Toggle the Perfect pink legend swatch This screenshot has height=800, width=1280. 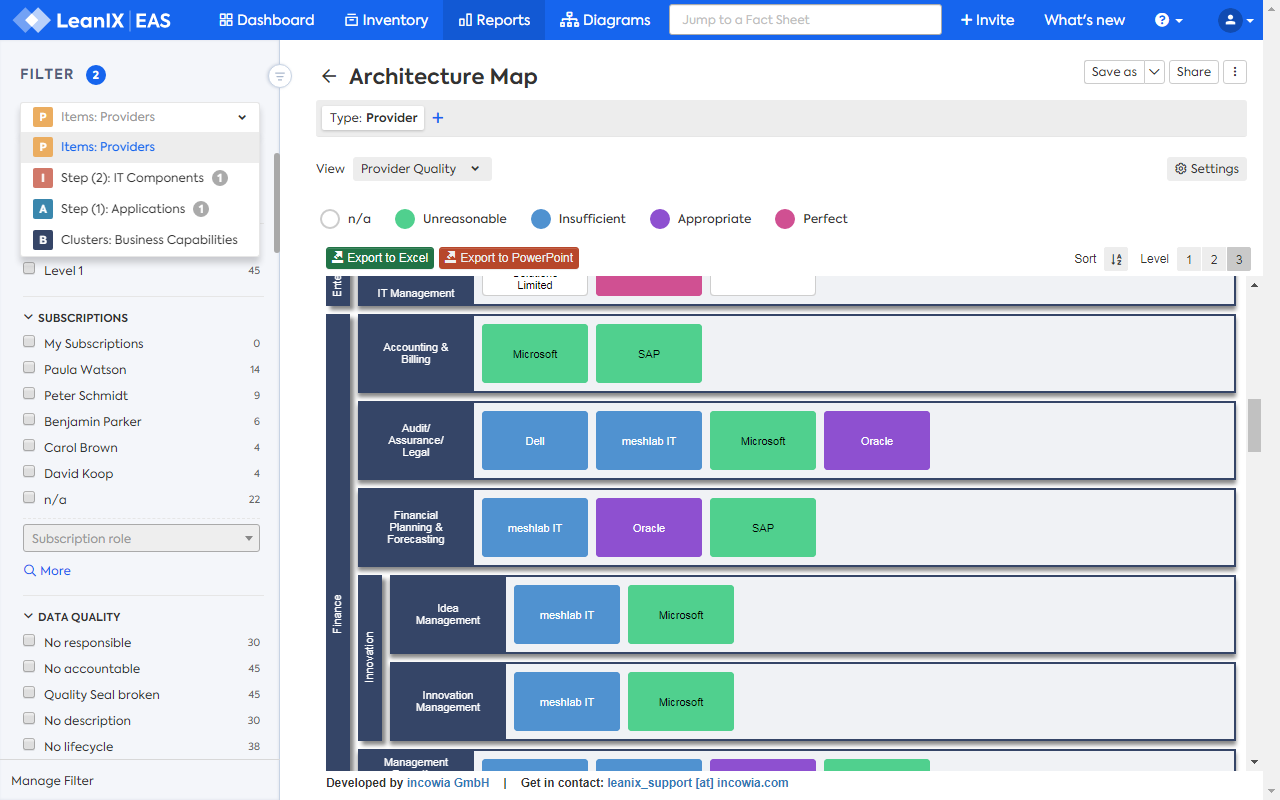click(785, 219)
